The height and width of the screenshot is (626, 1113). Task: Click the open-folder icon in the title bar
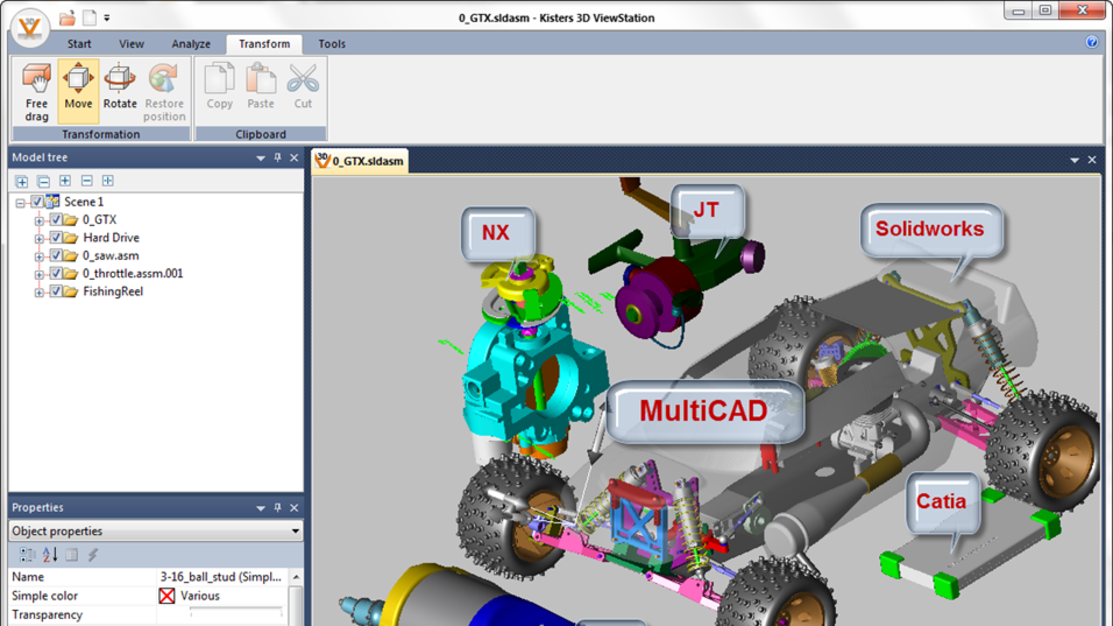[67, 18]
